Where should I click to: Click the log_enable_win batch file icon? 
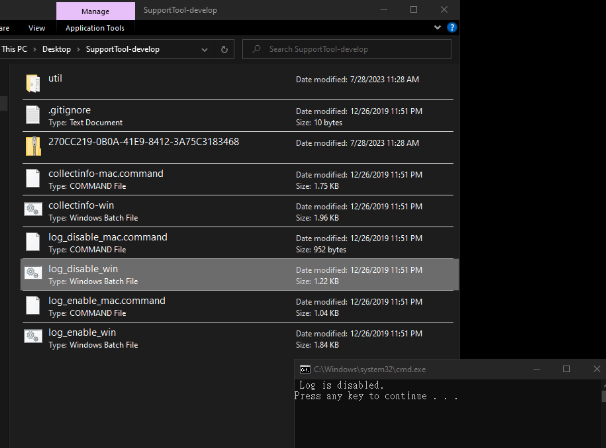(x=33, y=336)
